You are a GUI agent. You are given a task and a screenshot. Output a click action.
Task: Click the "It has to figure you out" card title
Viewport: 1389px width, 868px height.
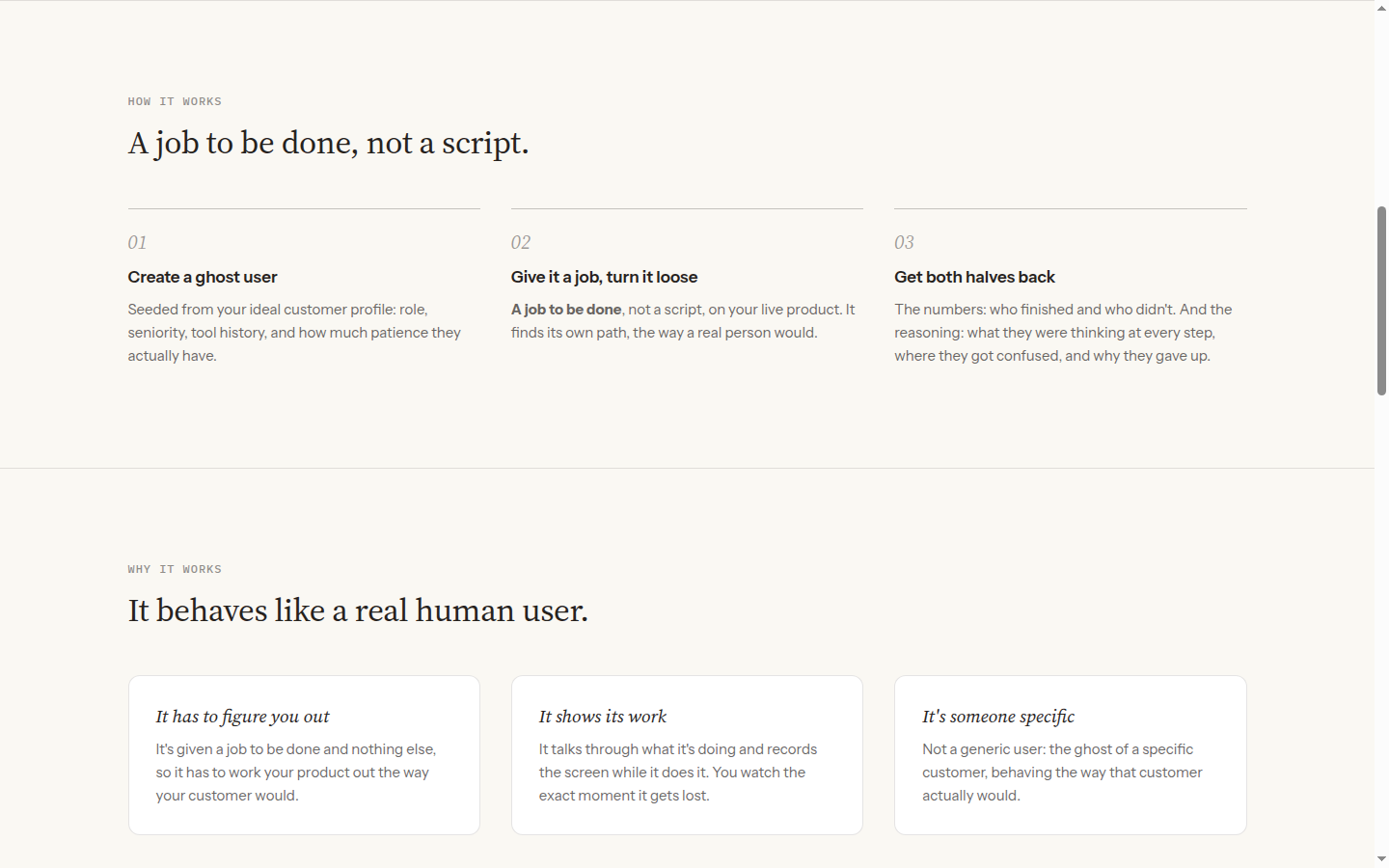[242, 717]
